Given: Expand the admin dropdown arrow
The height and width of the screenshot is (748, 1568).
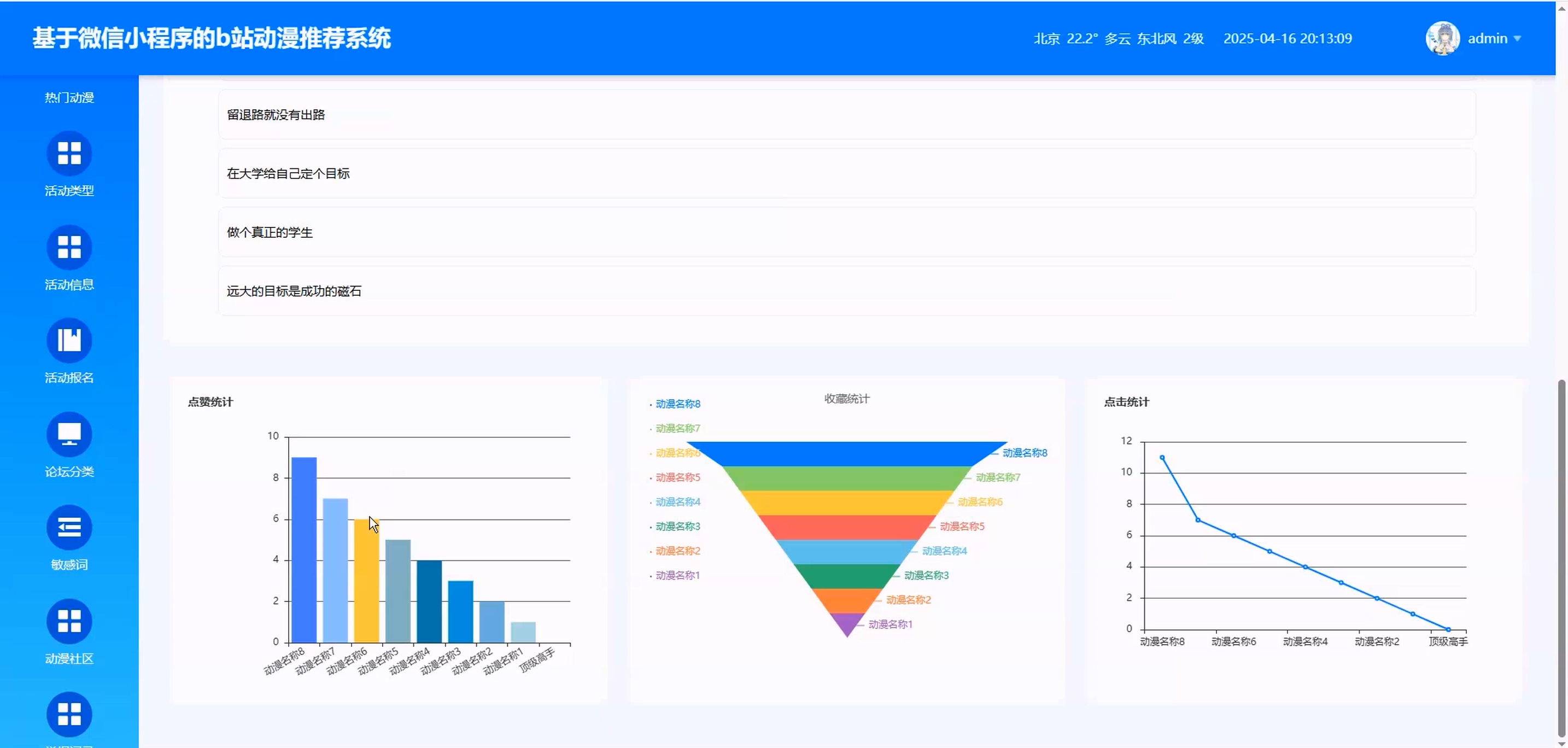Looking at the screenshot, I should point(1518,39).
